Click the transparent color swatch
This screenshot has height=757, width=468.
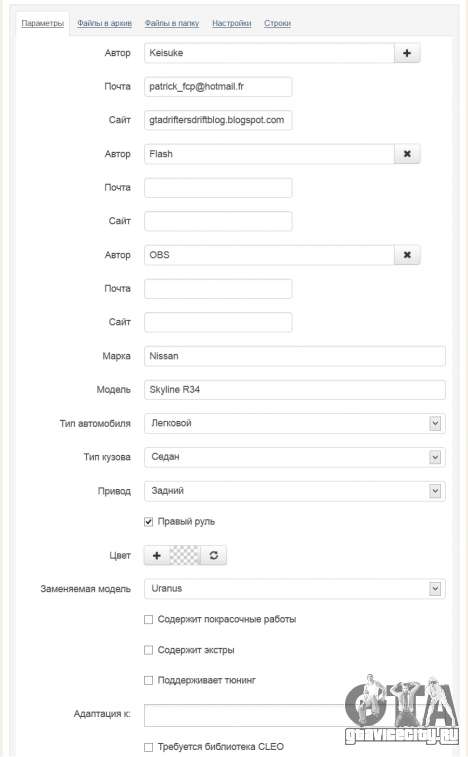click(x=185, y=555)
